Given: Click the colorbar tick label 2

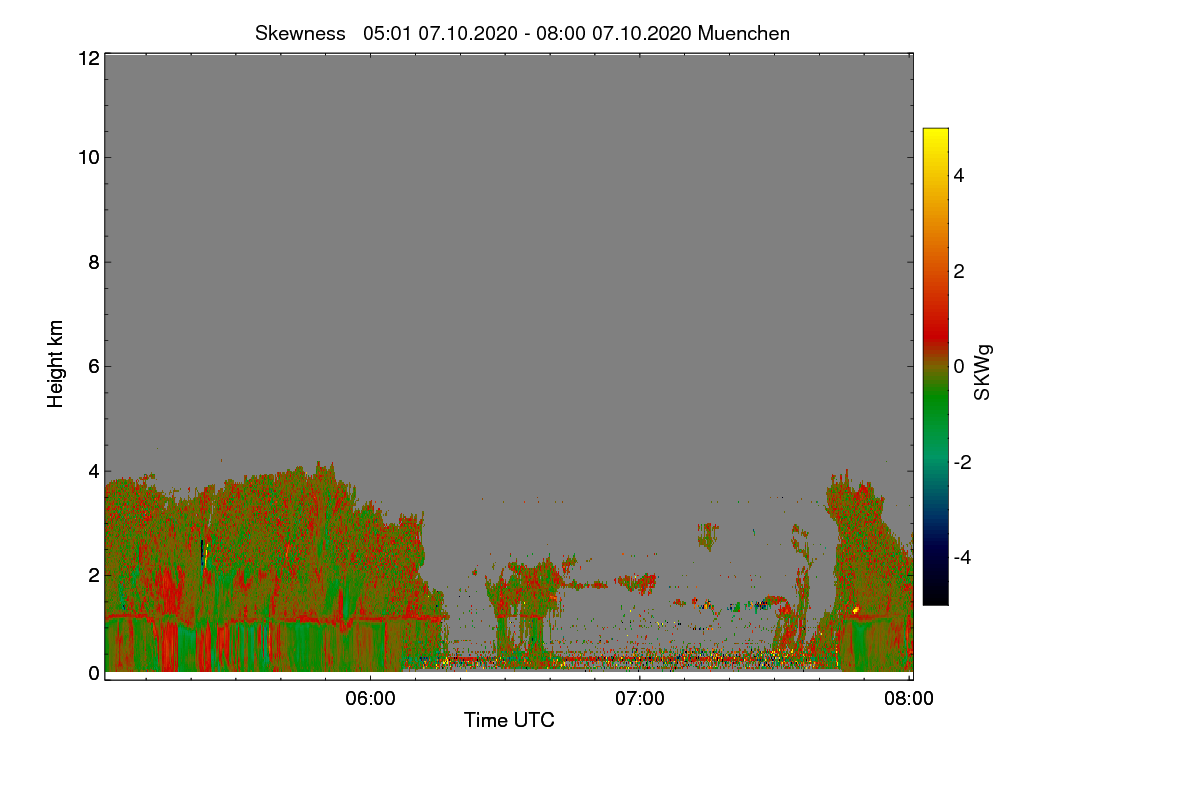Looking at the screenshot, I should [x=959, y=271].
